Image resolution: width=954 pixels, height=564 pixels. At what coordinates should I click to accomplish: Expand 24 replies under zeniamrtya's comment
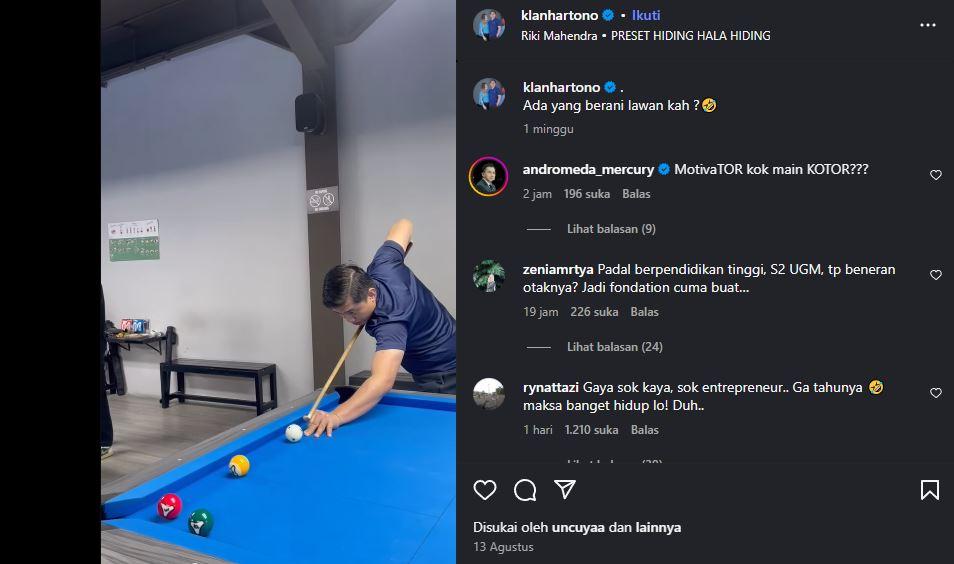(614, 347)
